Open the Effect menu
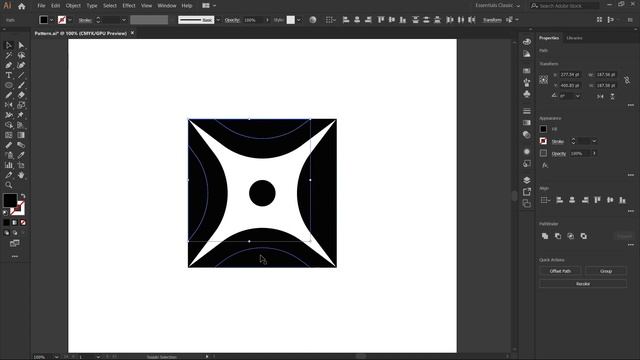The image size is (640, 360). [129, 6]
